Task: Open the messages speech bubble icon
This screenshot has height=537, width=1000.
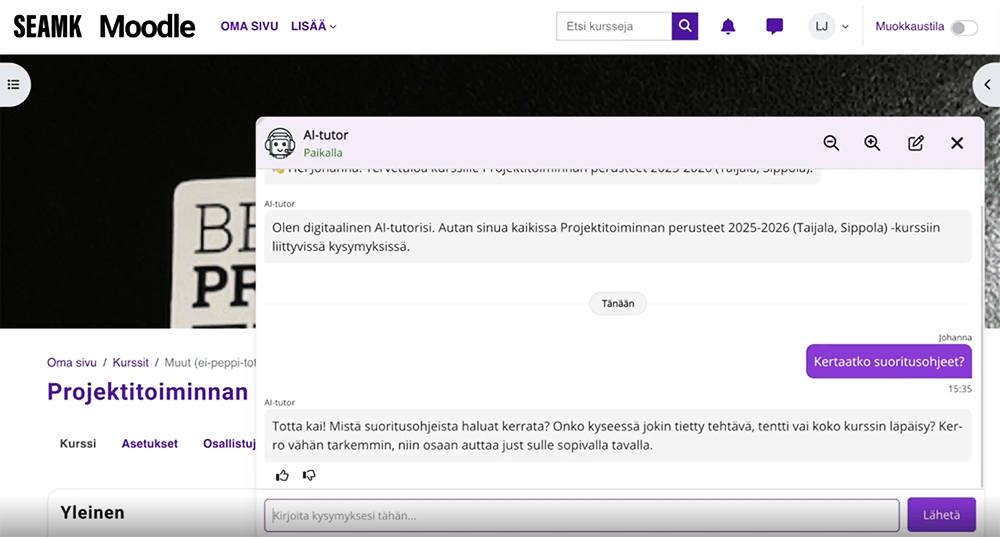Action: click(774, 27)
